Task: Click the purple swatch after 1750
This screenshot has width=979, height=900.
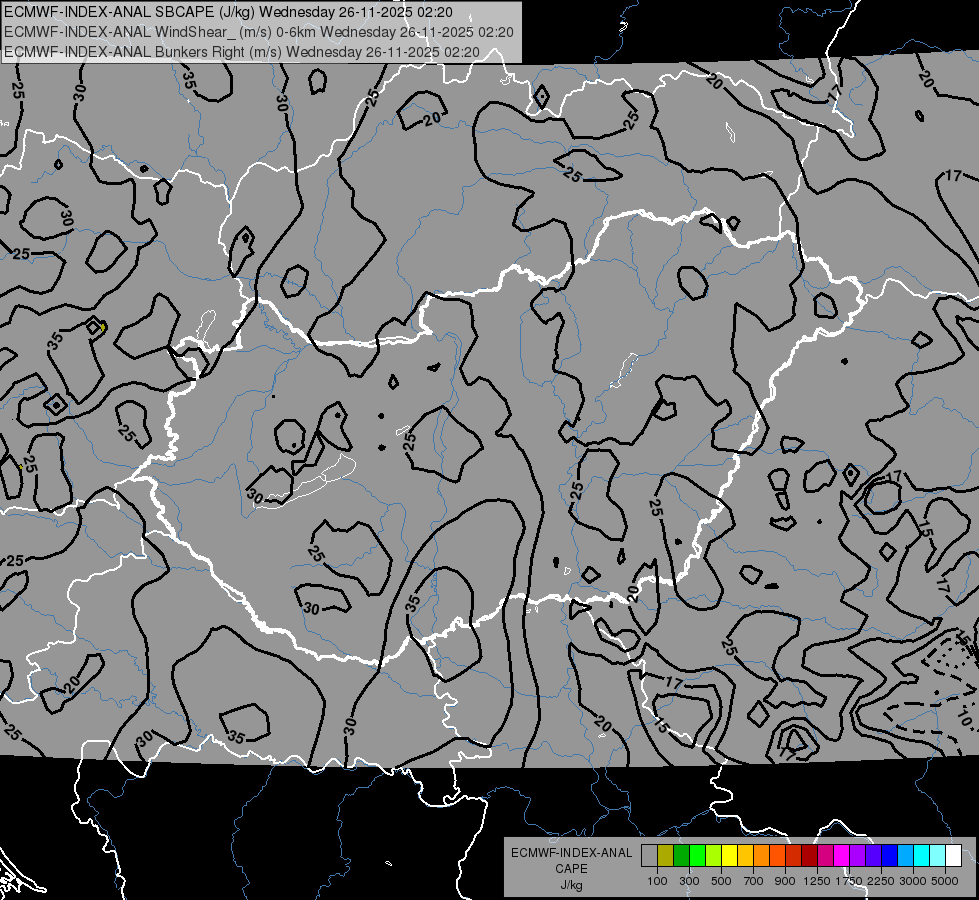Action: click(858, 855)
